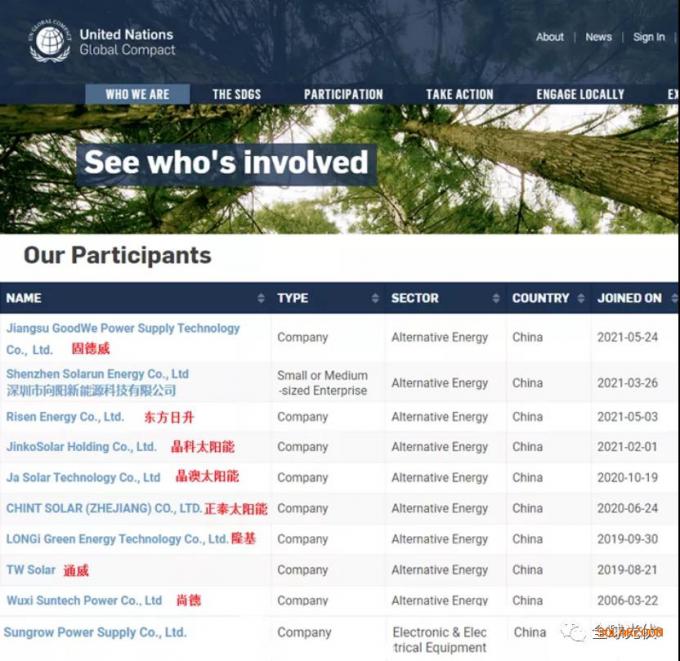Select the 2006-03-22 joined date cell
The image size is (680, 661).
click(x=628, y=601)
